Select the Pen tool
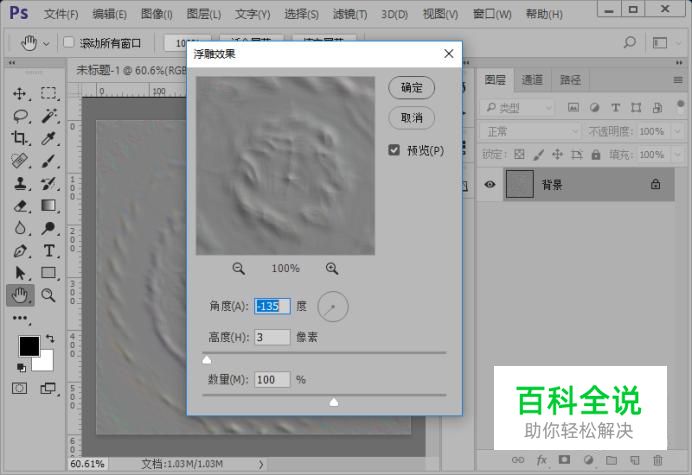The image size is (692, 475). pyautogui.click(x=20, y=251)
